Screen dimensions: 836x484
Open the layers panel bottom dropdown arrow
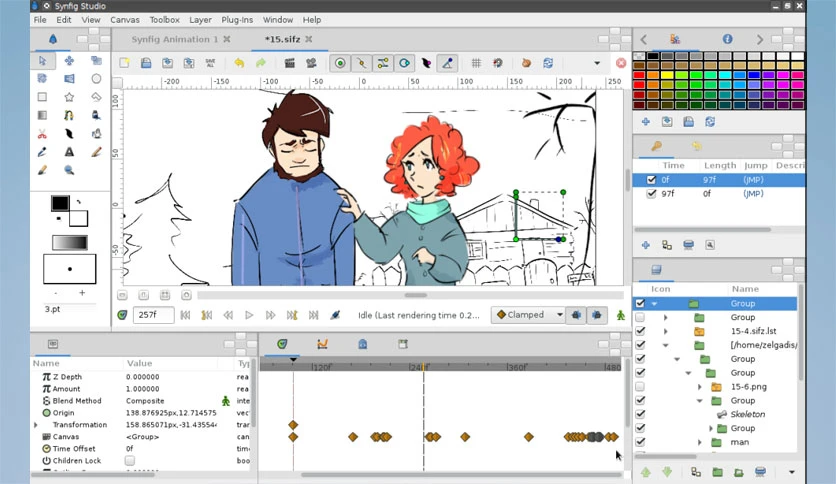(x=791, y=472)
